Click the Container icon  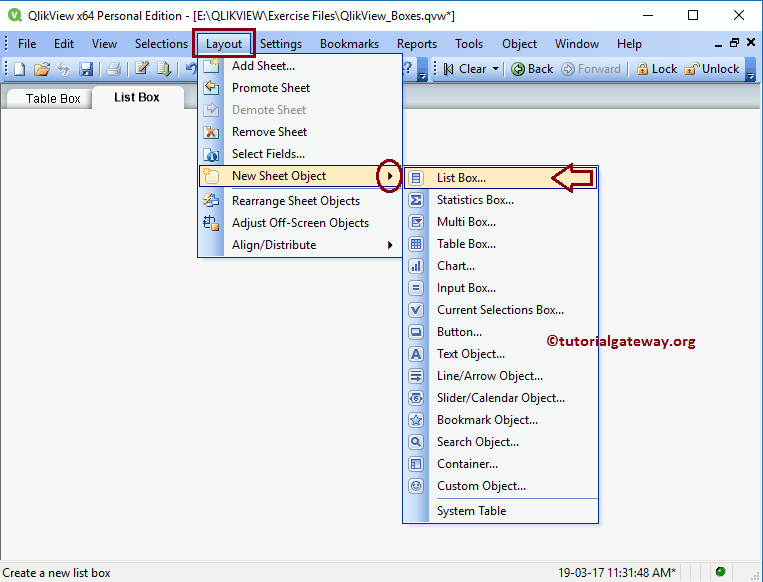pyautogui.click(x=416, y=464)
